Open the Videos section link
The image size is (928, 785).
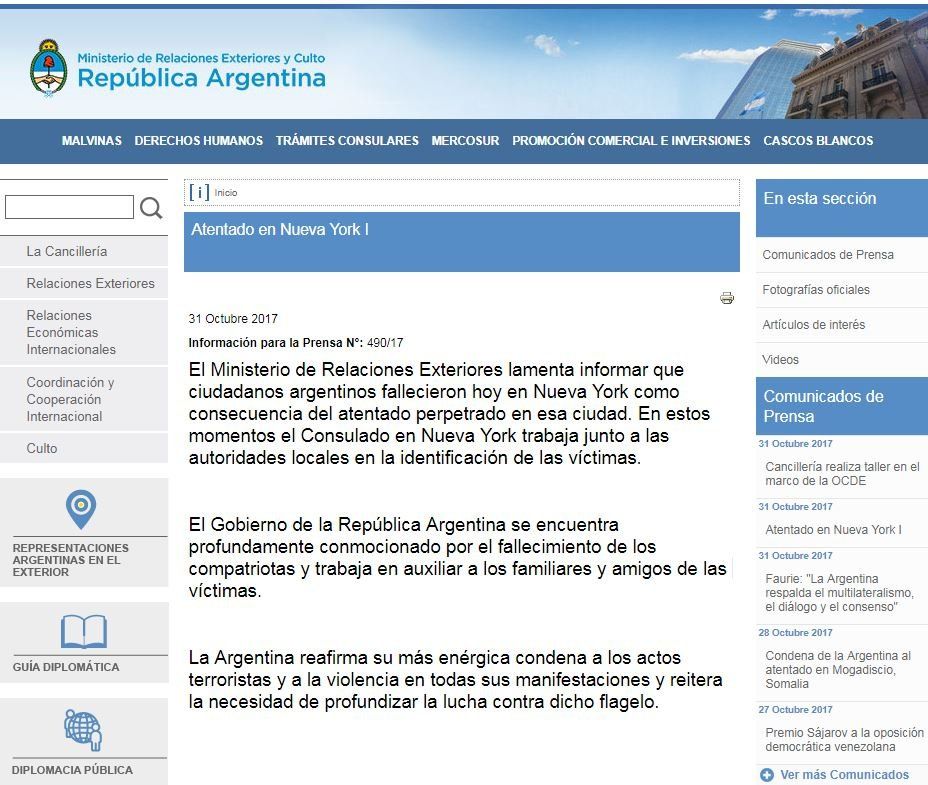(780, 360)
